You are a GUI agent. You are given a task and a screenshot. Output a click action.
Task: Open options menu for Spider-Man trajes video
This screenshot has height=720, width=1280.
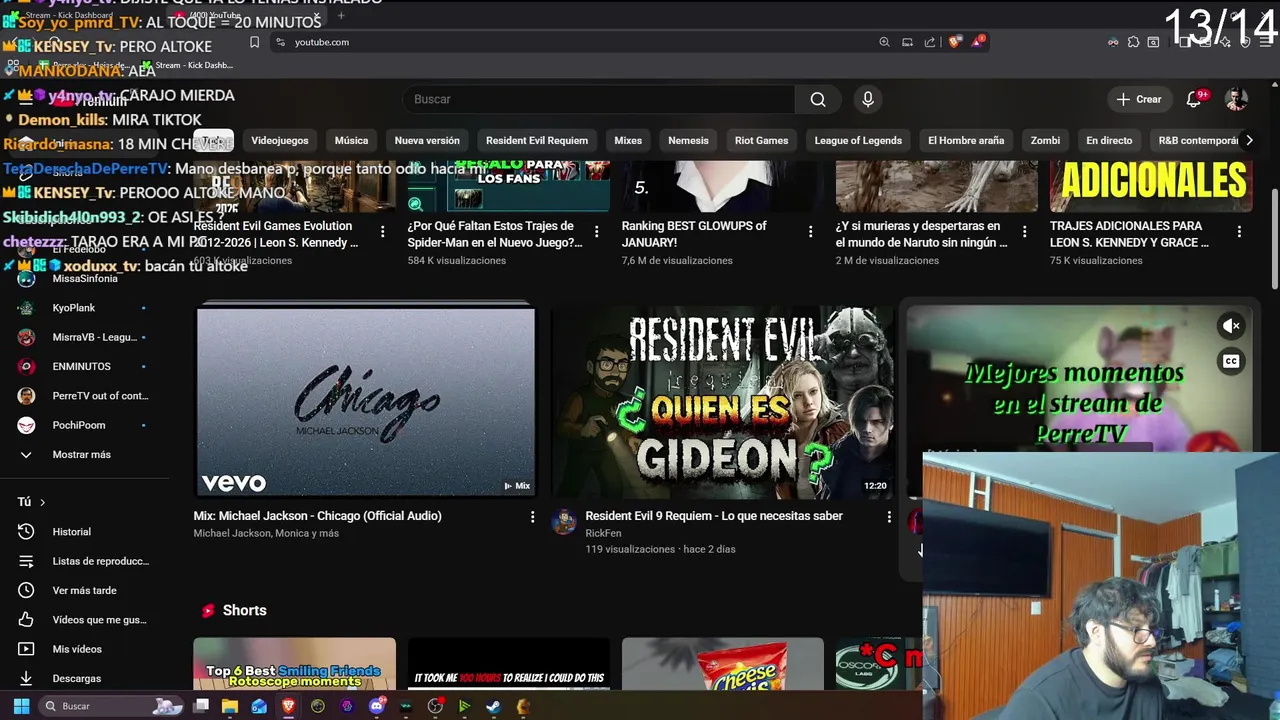pos(597,232)
